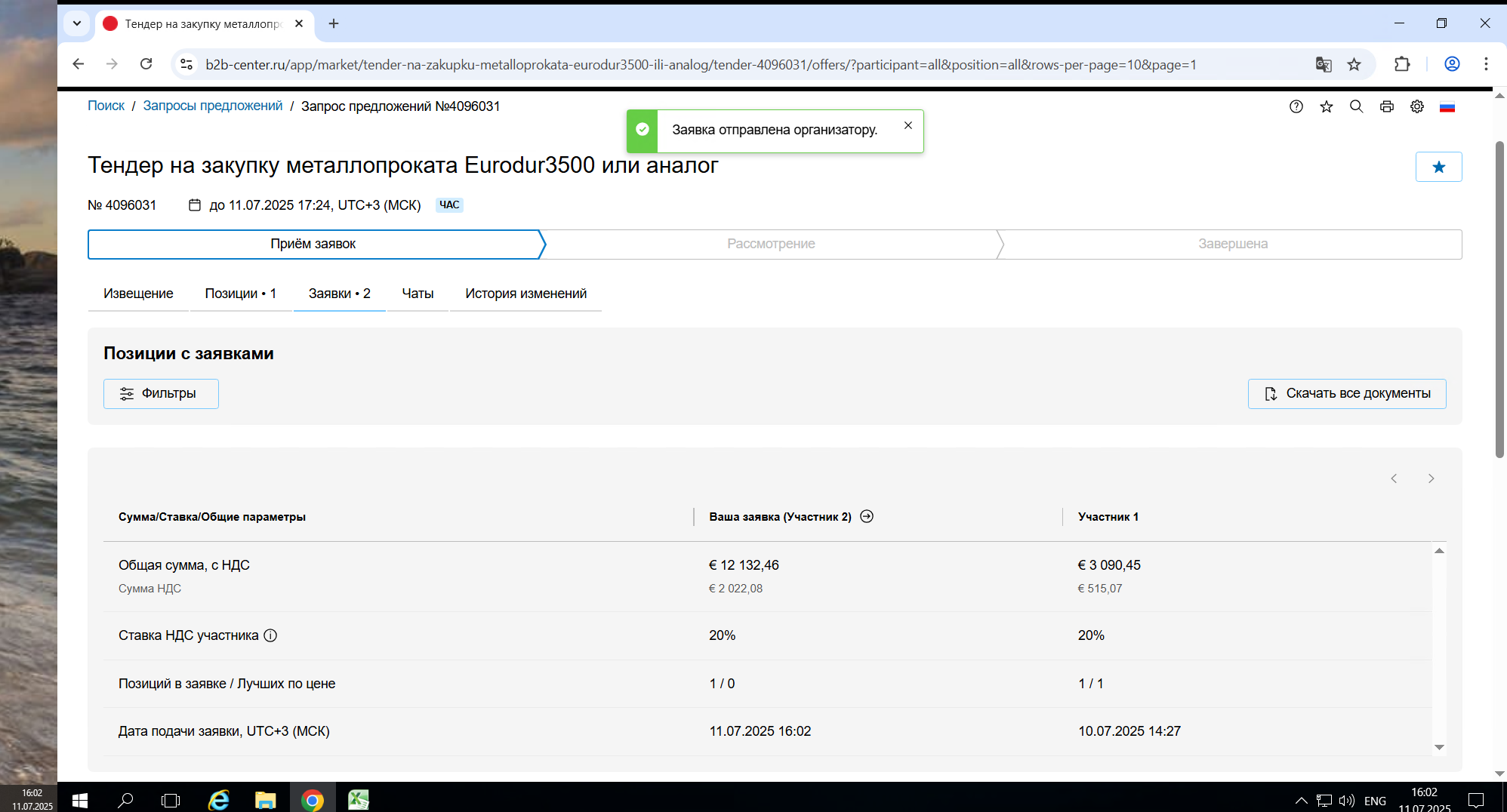Reload the page

point(146,64)
